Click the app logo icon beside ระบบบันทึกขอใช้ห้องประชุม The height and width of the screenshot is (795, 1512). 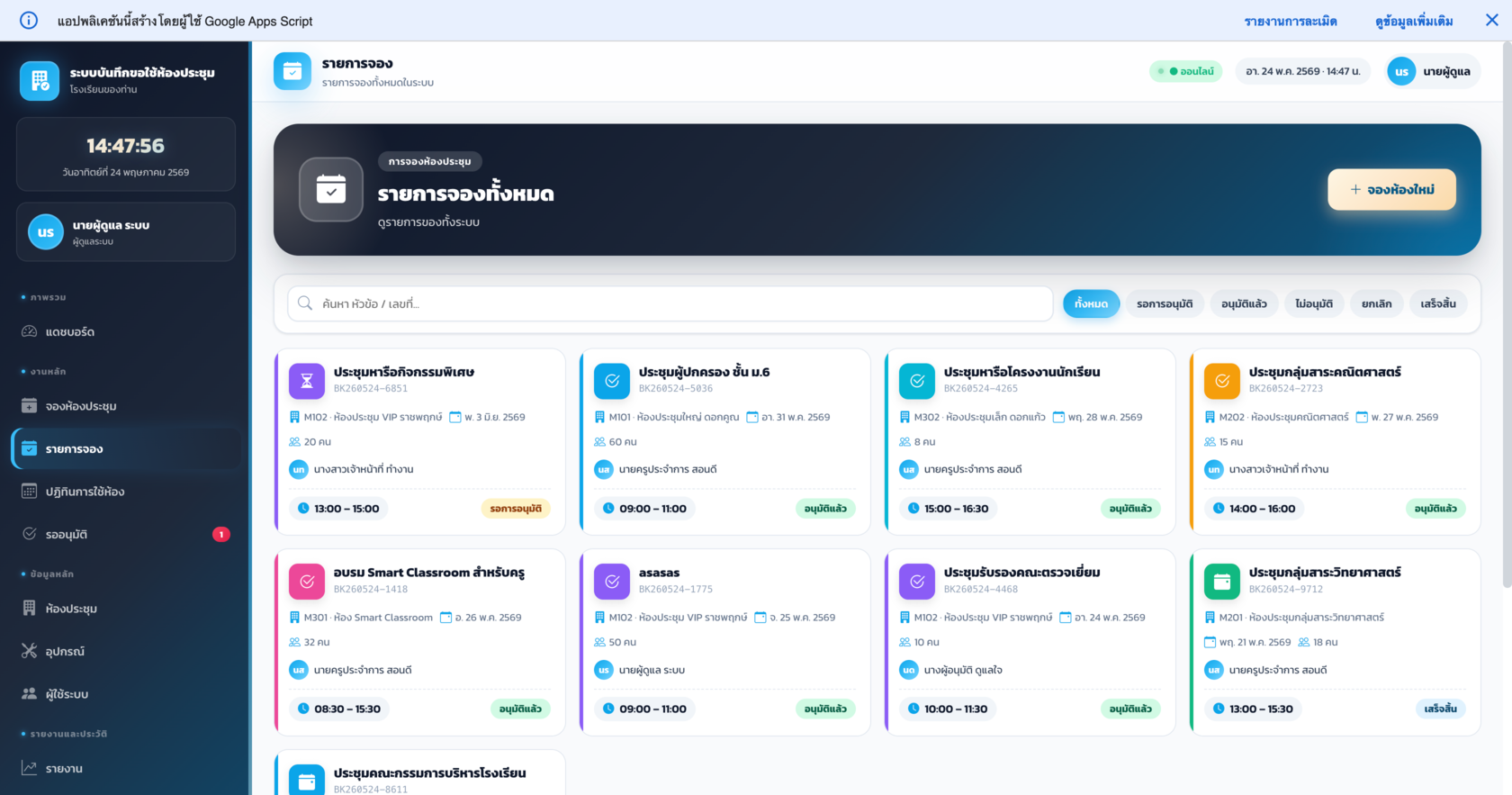pyautogui.click(x=40, y=81)
